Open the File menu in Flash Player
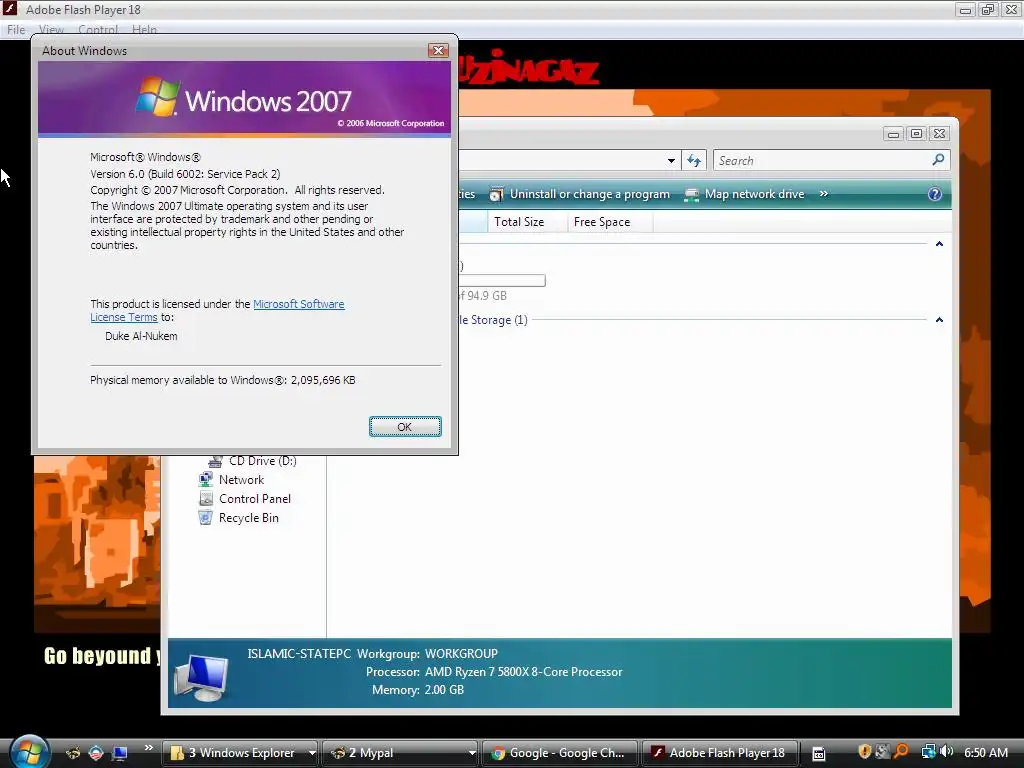The width and height of the screenshot is (1024, 768). [16, 29]
